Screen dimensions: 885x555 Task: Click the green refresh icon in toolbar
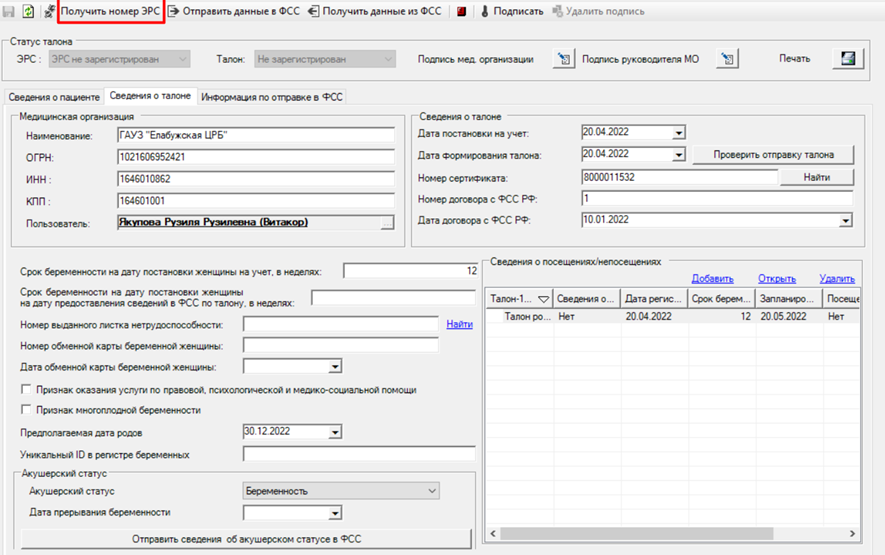point(28,11)
